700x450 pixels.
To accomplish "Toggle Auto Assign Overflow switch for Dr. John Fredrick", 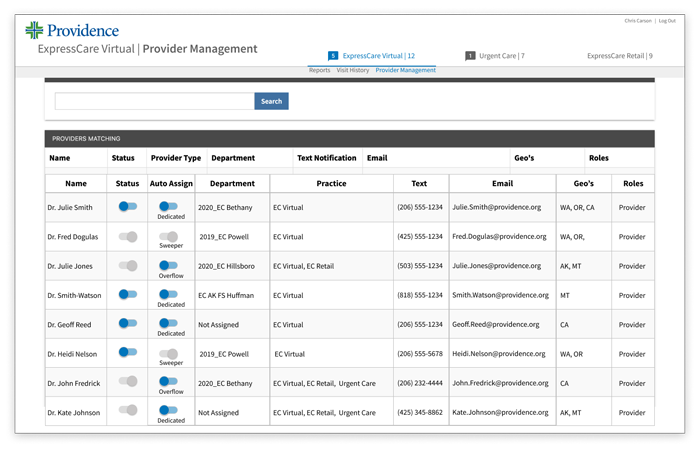I will [x=168, y=381].
